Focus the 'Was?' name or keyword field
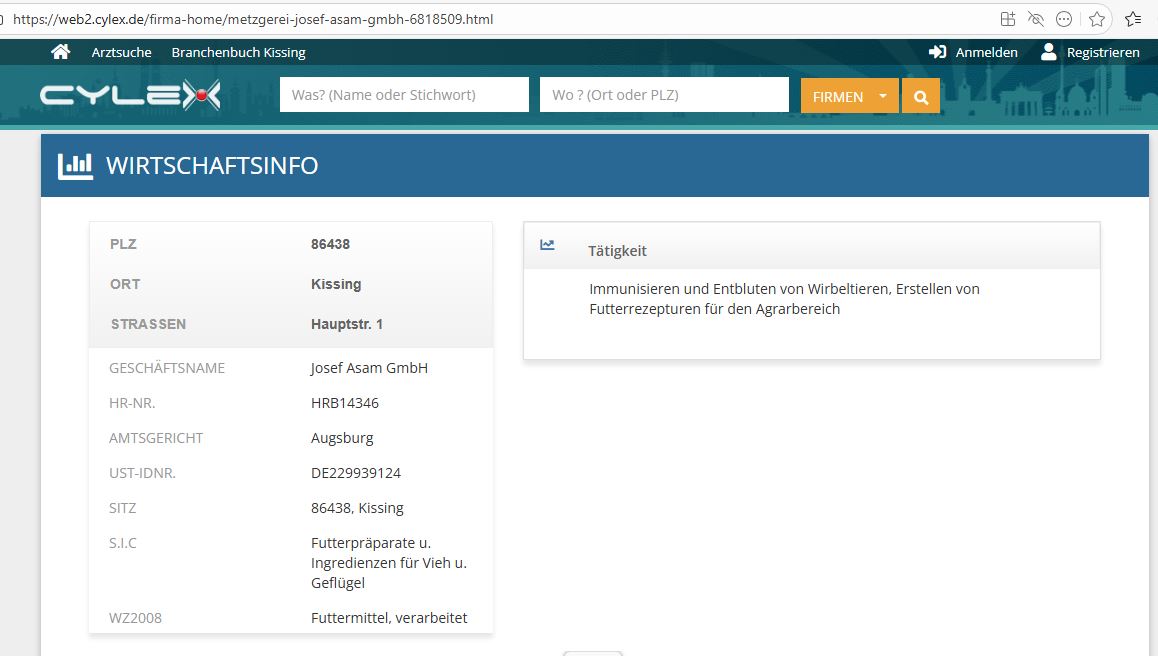Viewport: 1158px width, 656px height. (404, 95)
